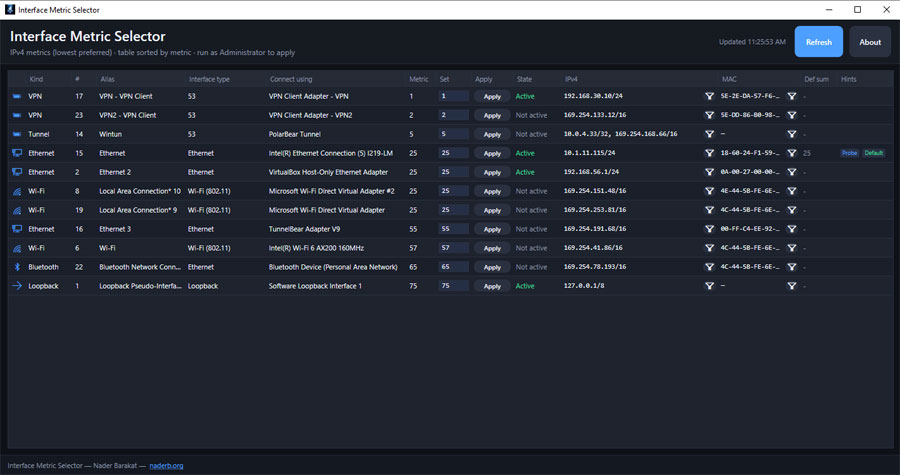Screen dimensions: 900x475
Task: Focus the Set field showing 57 for Wi-Fi
Action: [x=453, y=248]
